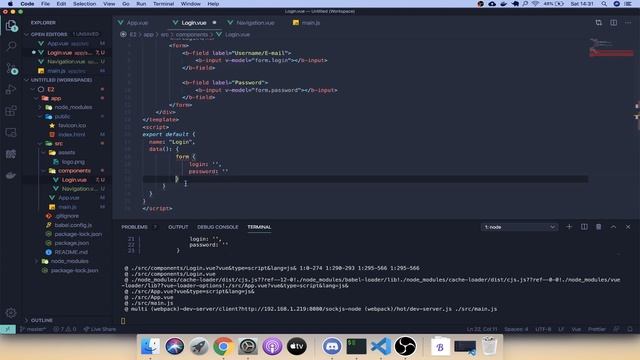Open Launchpad from the dock
Screen dimensions: 640x360
click(x=199, y=347)
